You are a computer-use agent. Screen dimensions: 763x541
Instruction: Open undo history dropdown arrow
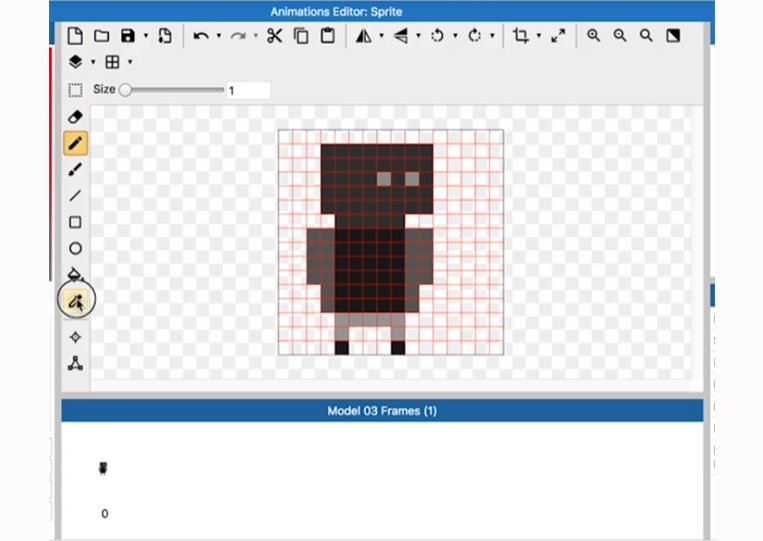(218, 36)
